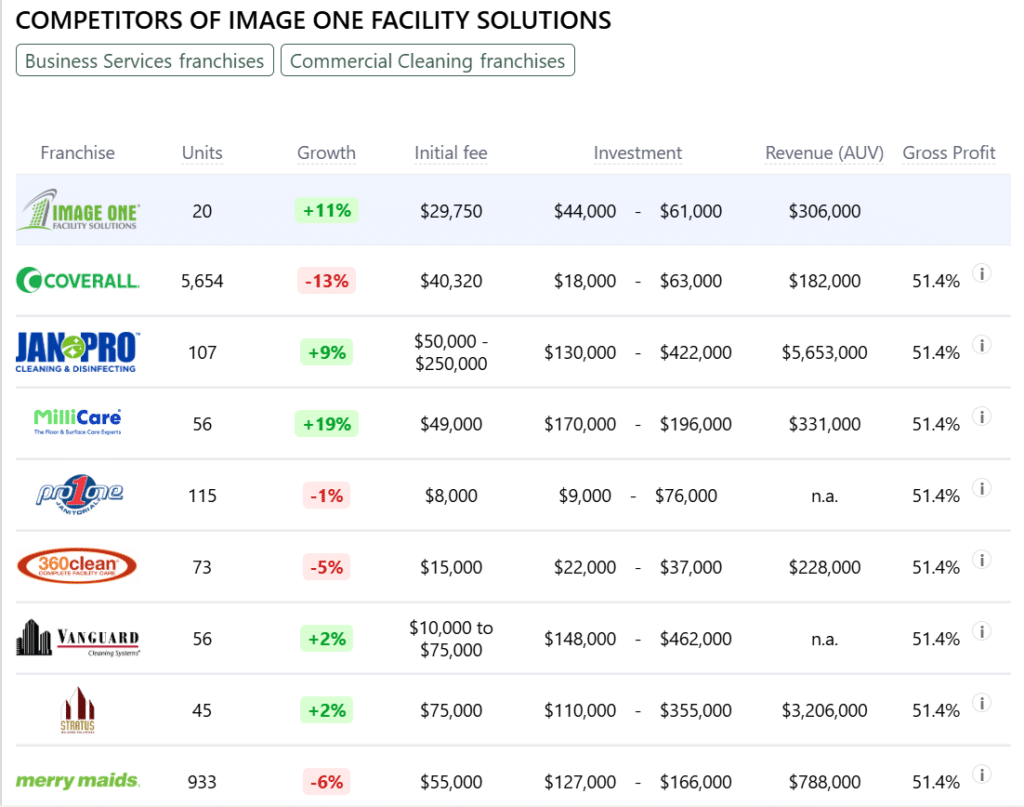Image resolution: width=1024 pixels, height=807 pixels.
Task: Click the +2% growth badge in the Vanguard row
Action: [x=327, y=639]
